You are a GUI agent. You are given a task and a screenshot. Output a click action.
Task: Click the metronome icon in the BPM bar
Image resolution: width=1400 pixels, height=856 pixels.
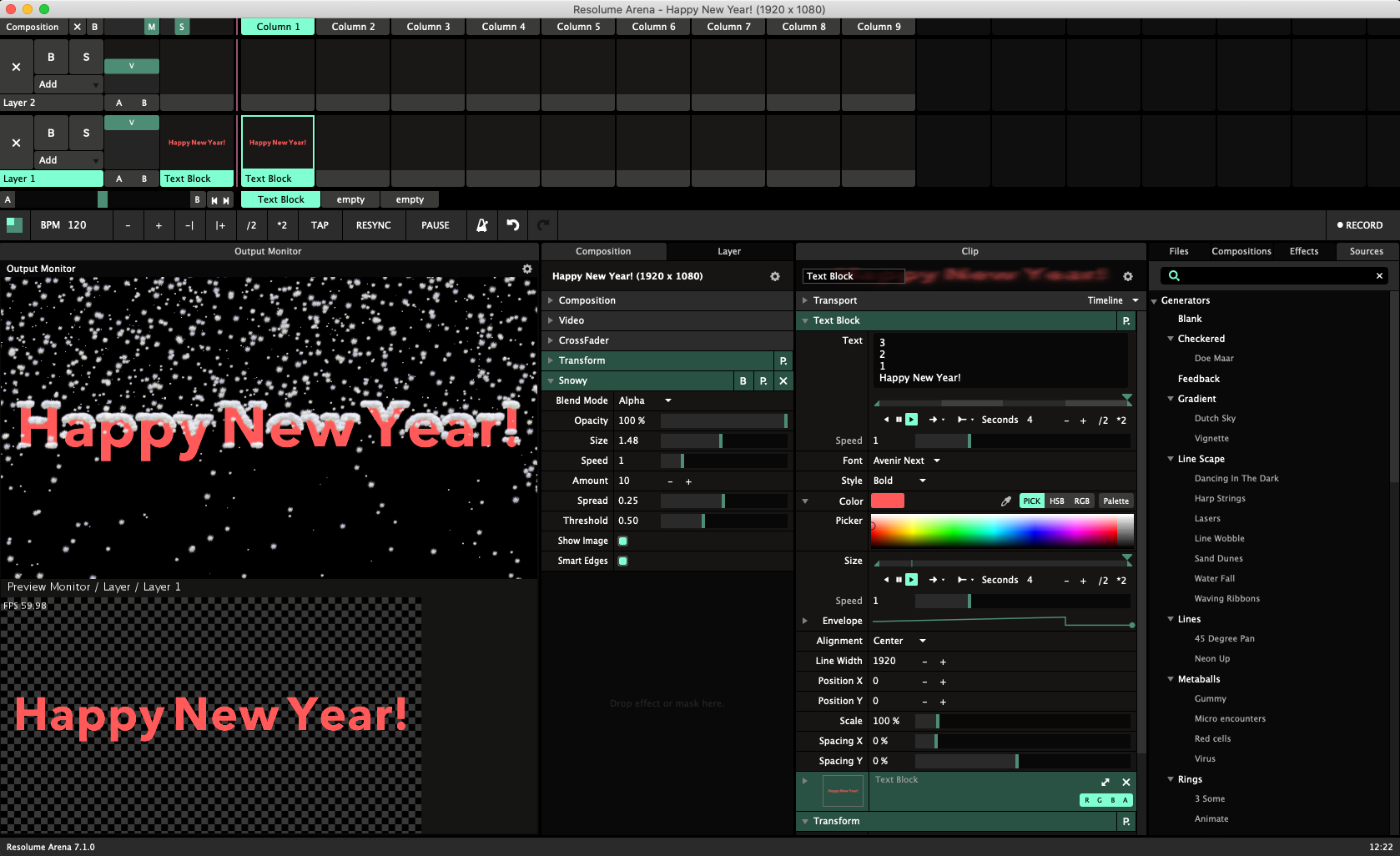tap(482, 225)
